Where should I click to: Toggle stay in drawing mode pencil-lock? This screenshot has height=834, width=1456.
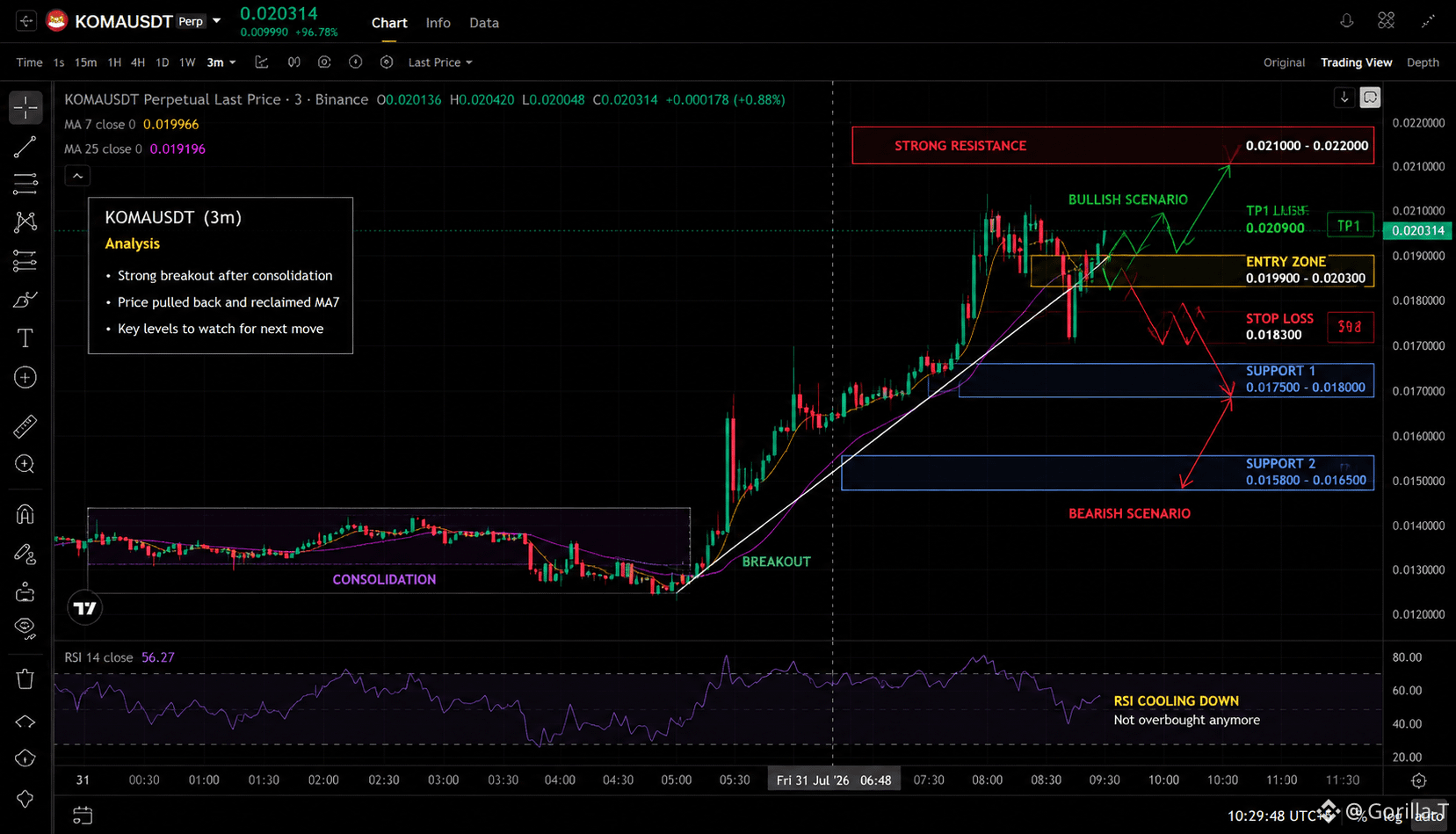[x=25, y=554]
